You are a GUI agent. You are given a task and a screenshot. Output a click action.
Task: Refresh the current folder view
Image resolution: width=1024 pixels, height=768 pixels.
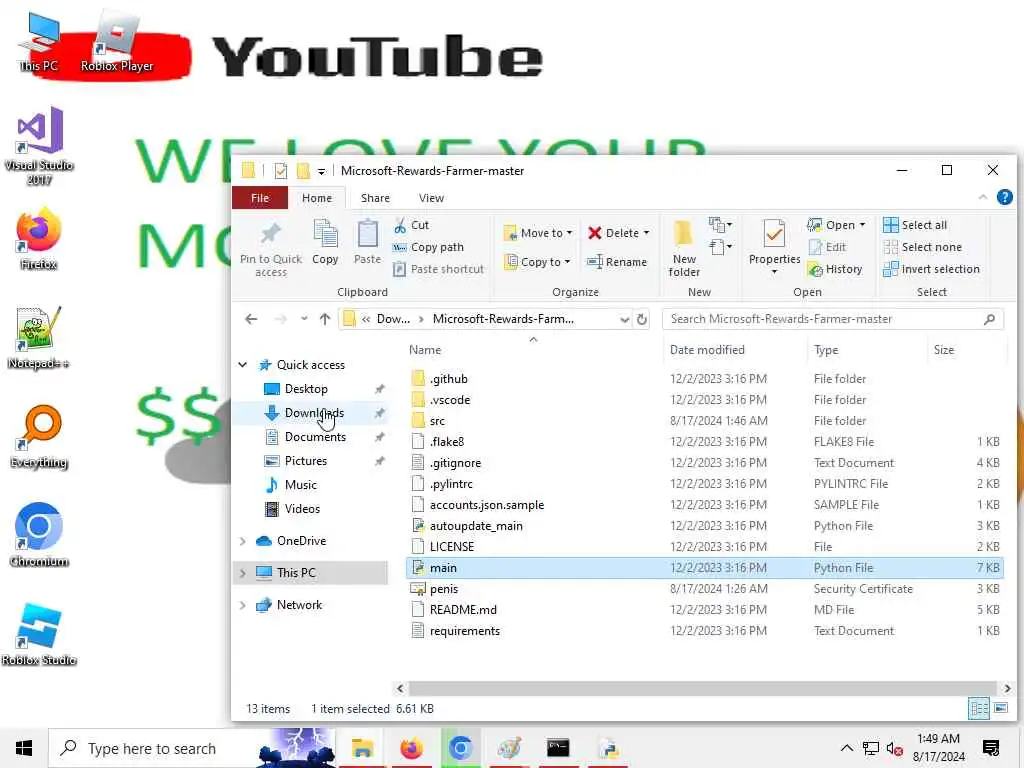coord(641,319)
